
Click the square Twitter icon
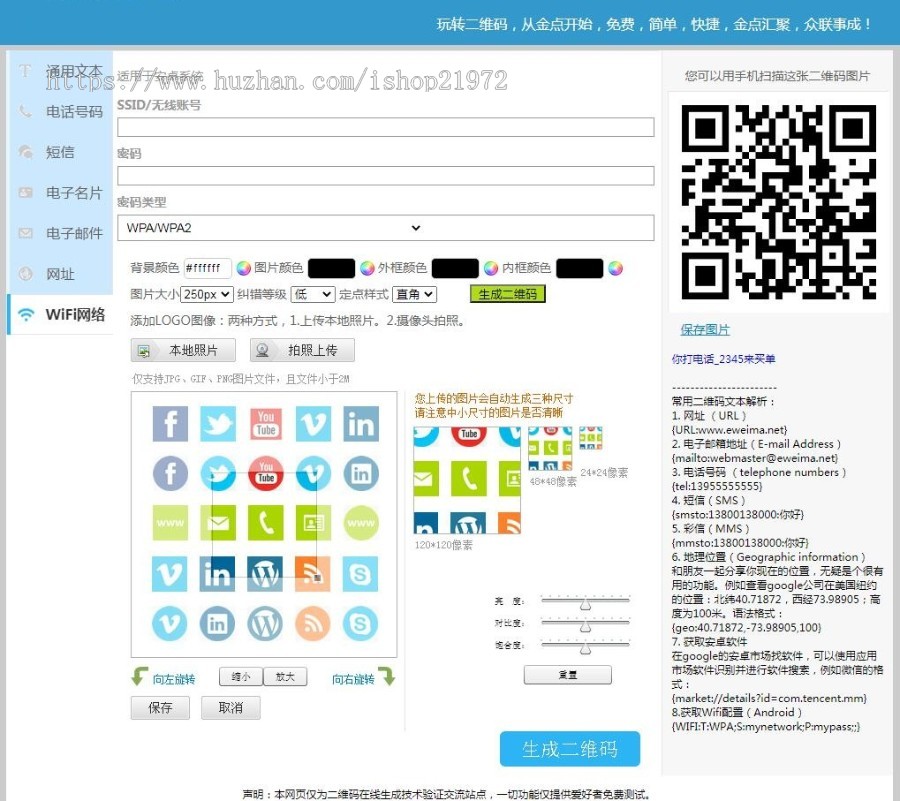coord(218,424)
